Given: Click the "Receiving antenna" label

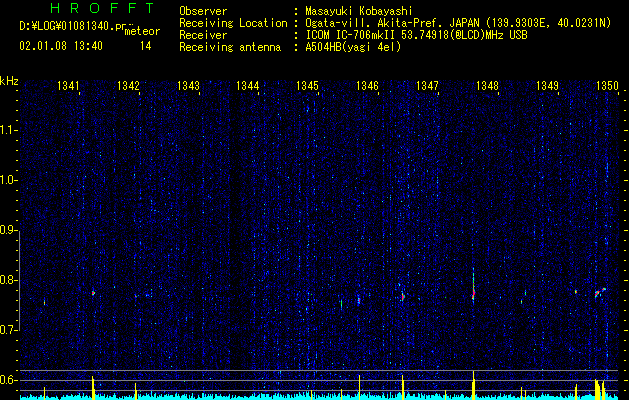Looking at the screenshot, I should tap(230, 47).
